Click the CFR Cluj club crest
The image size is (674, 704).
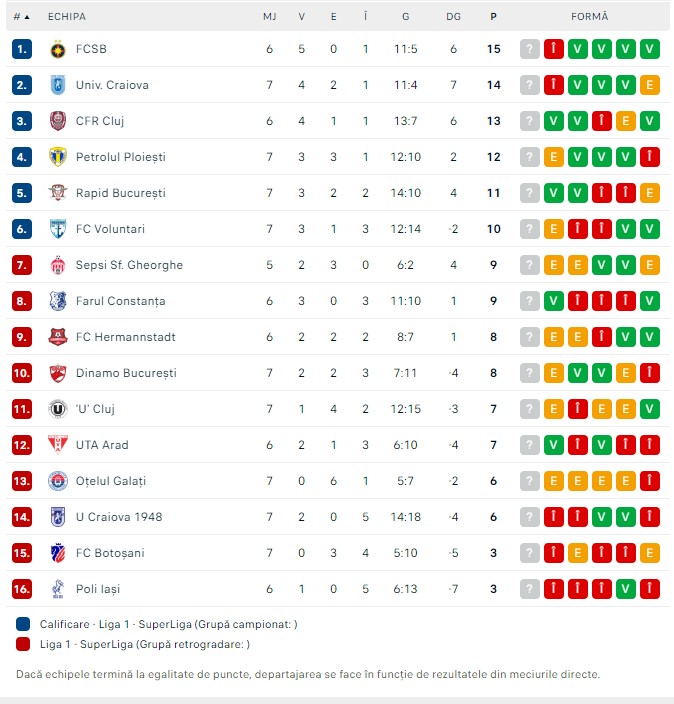point(57,121)
